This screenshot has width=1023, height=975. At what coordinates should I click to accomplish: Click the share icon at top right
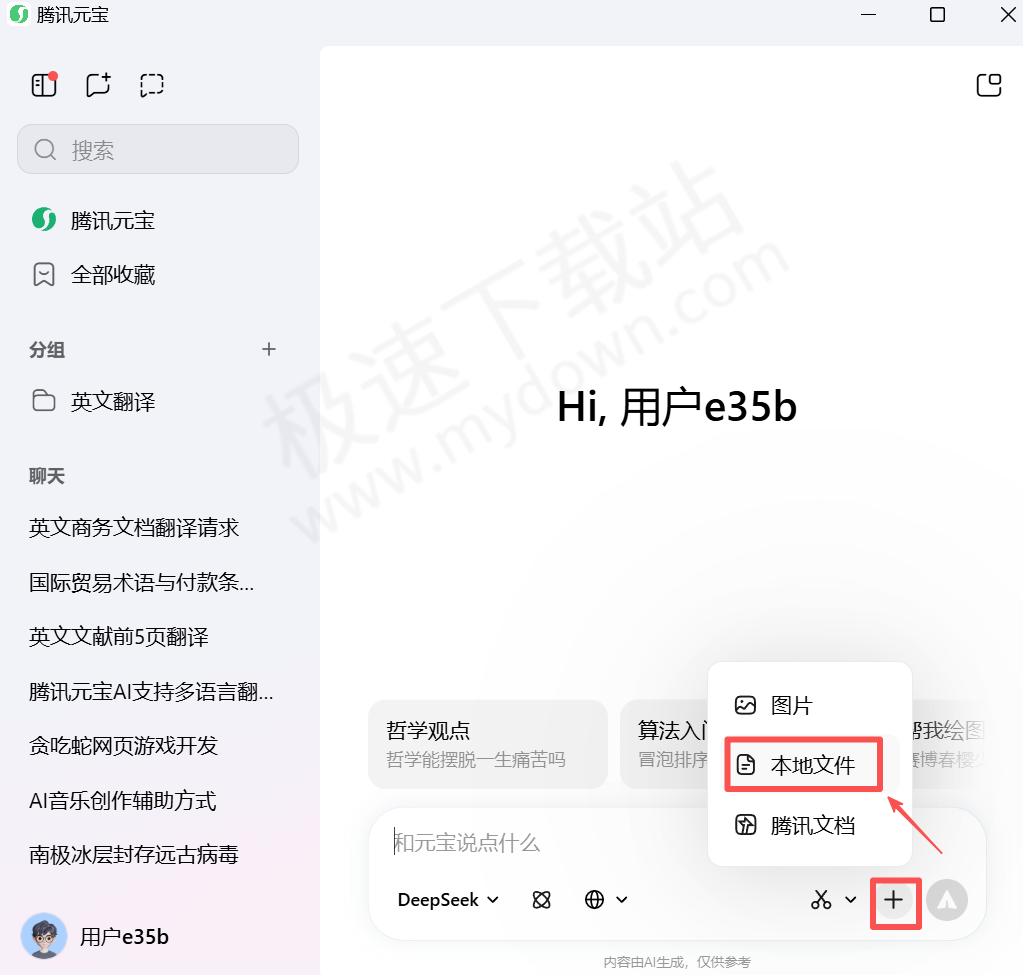[988, 85]
